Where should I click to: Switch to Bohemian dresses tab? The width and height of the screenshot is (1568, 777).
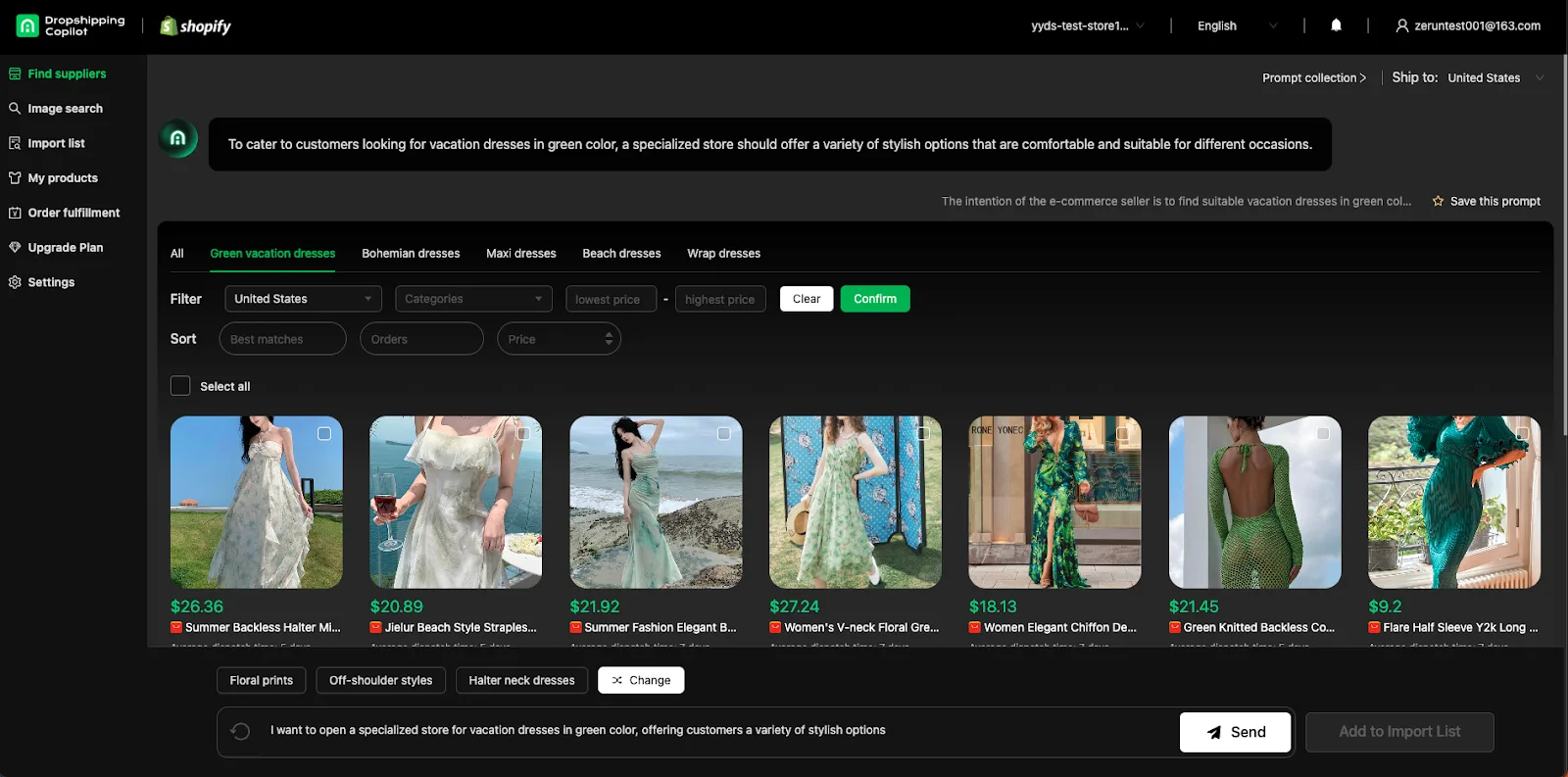coord(411,254)
